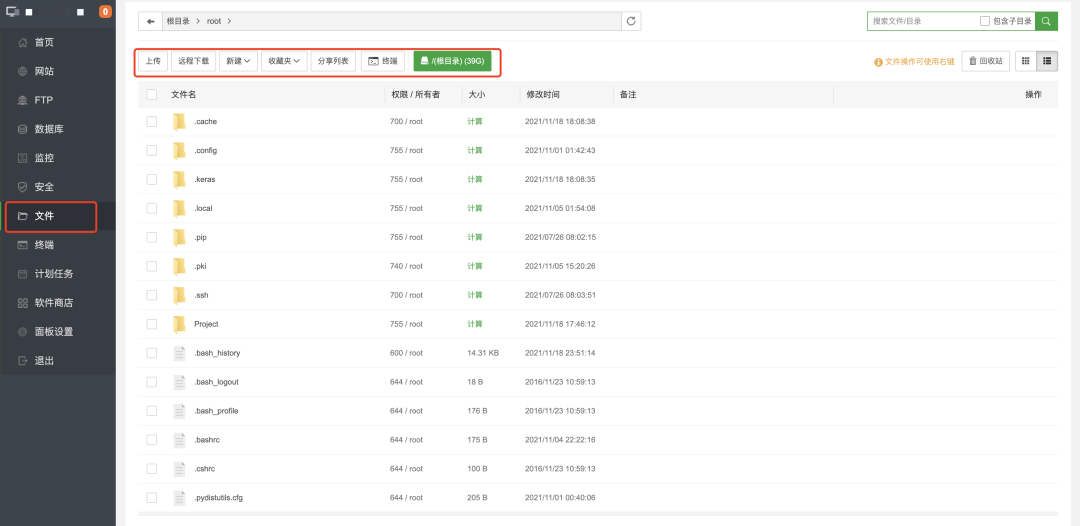1080x526 pixels.
Task: Switch to grid view icon
Action: coord(1025,61)
